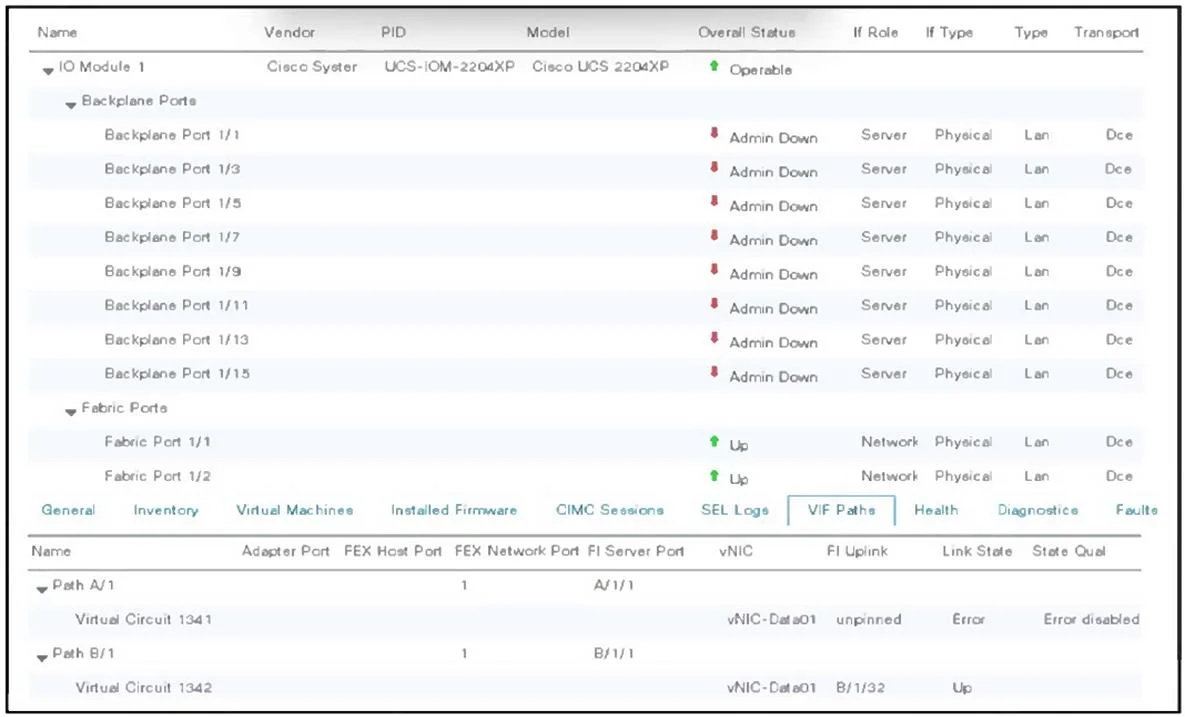
Task: Sort by FI Uplink column header
Action: point(858,551)
